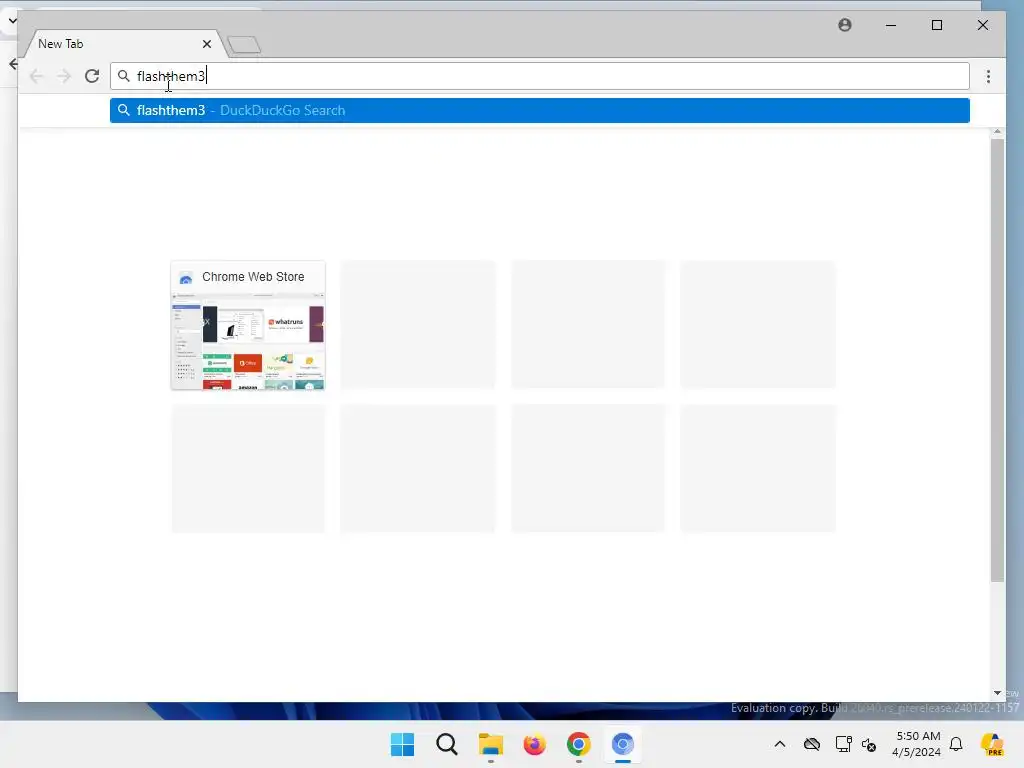Click the background window's back arrow
The width and height of the screenshot is (1024, 768).
(13, 64)
